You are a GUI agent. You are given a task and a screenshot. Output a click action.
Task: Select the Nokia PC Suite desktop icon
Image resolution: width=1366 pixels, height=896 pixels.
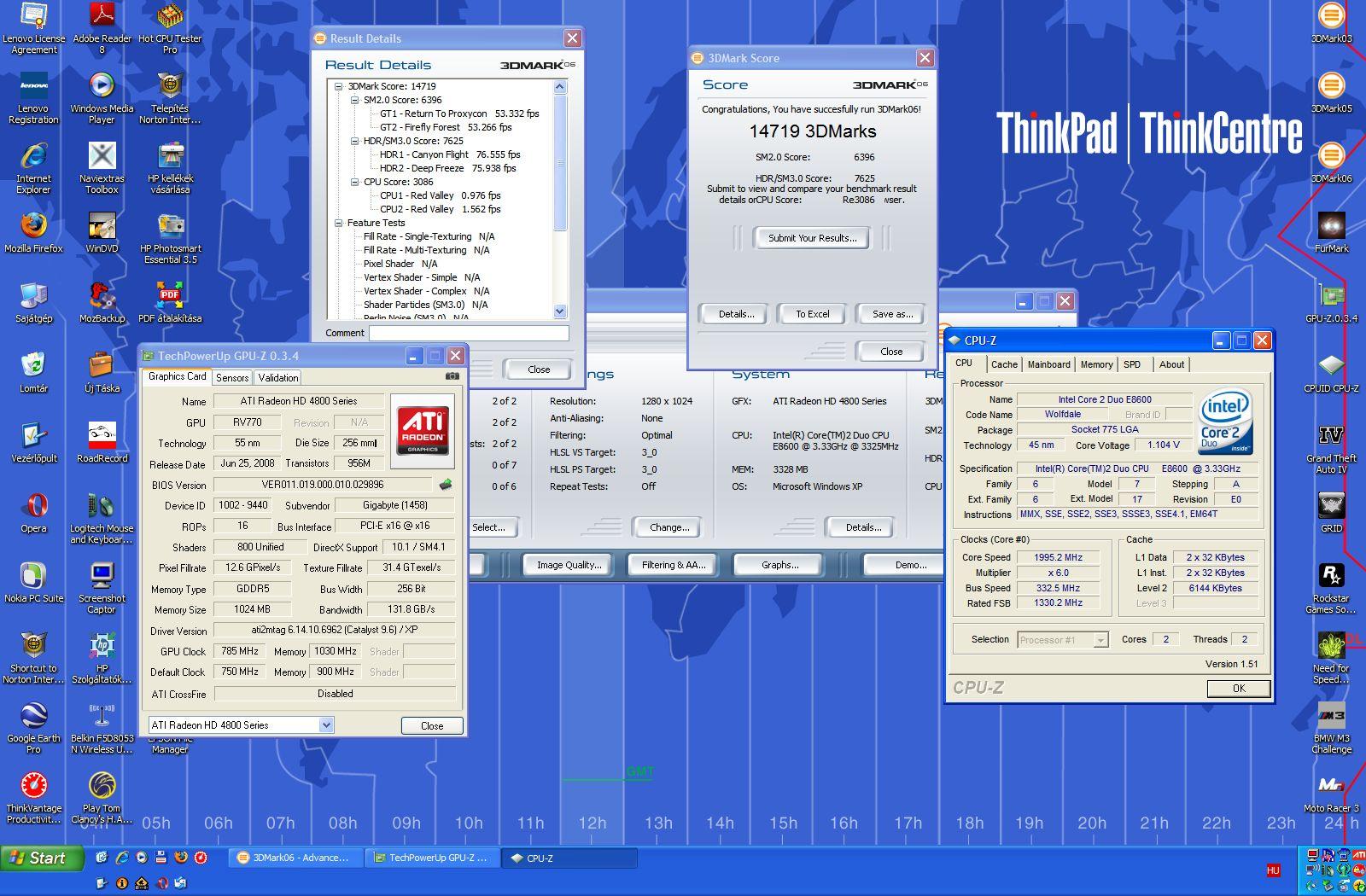point(33,583)
